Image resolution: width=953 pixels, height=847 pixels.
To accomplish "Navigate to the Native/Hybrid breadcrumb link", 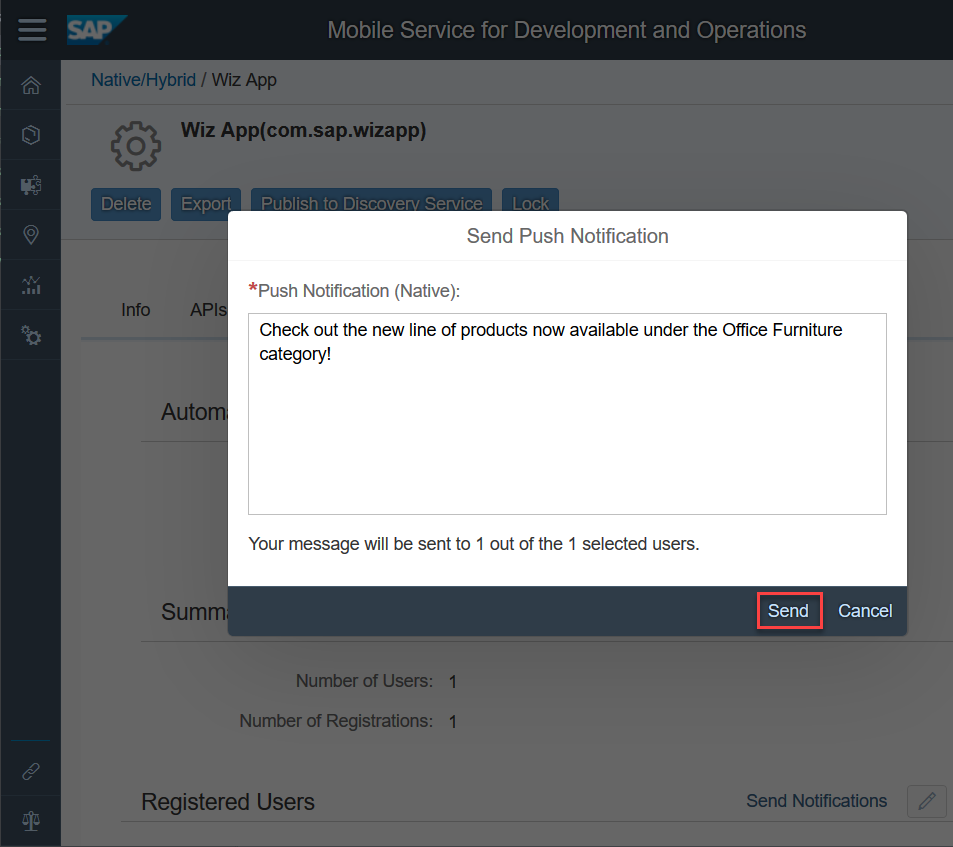I will pyautogui.click(x=143, y=80).
